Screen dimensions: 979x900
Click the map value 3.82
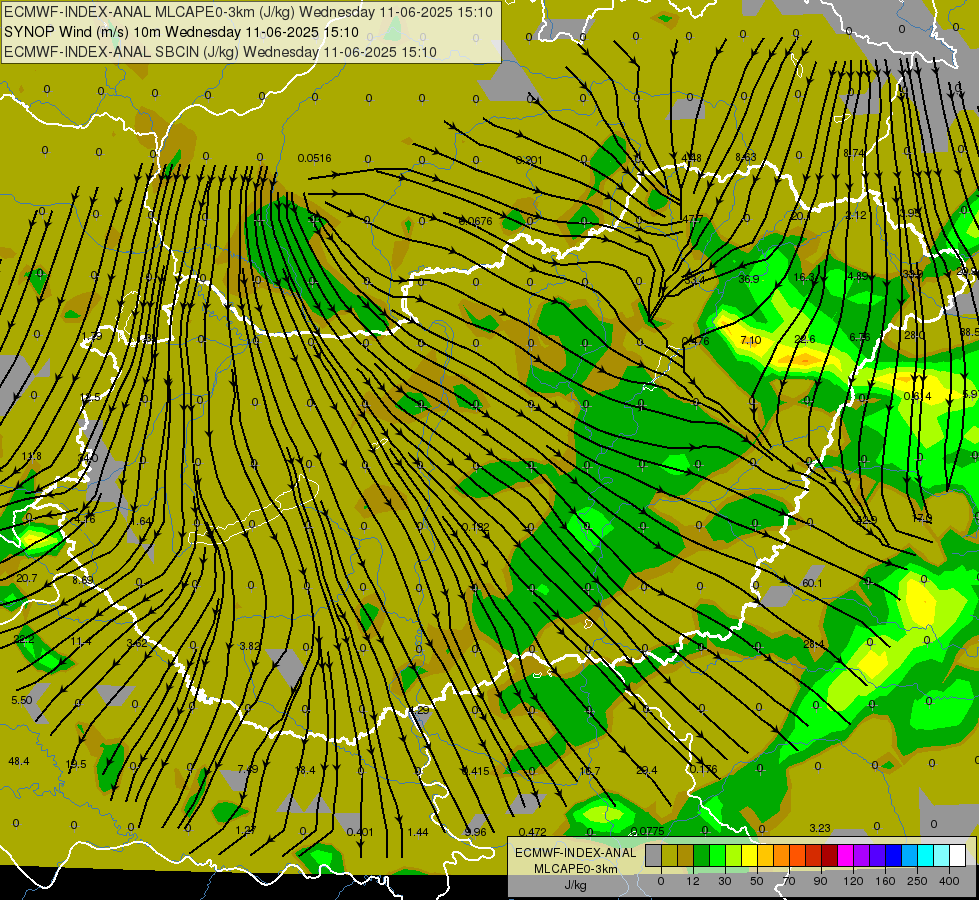pos(250,646)
